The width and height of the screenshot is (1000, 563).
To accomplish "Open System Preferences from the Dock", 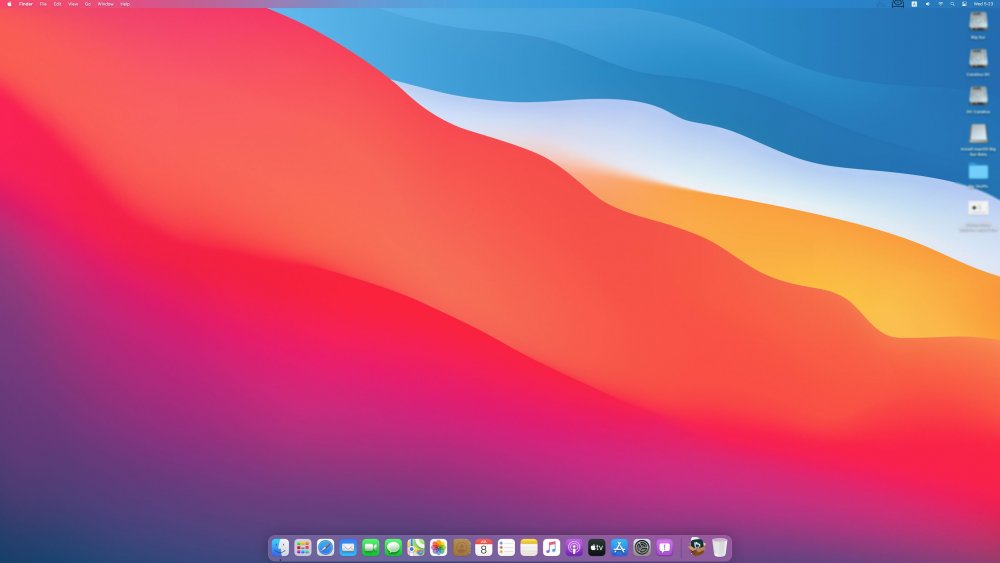I will pyautogui.click(x=642, y=547).
